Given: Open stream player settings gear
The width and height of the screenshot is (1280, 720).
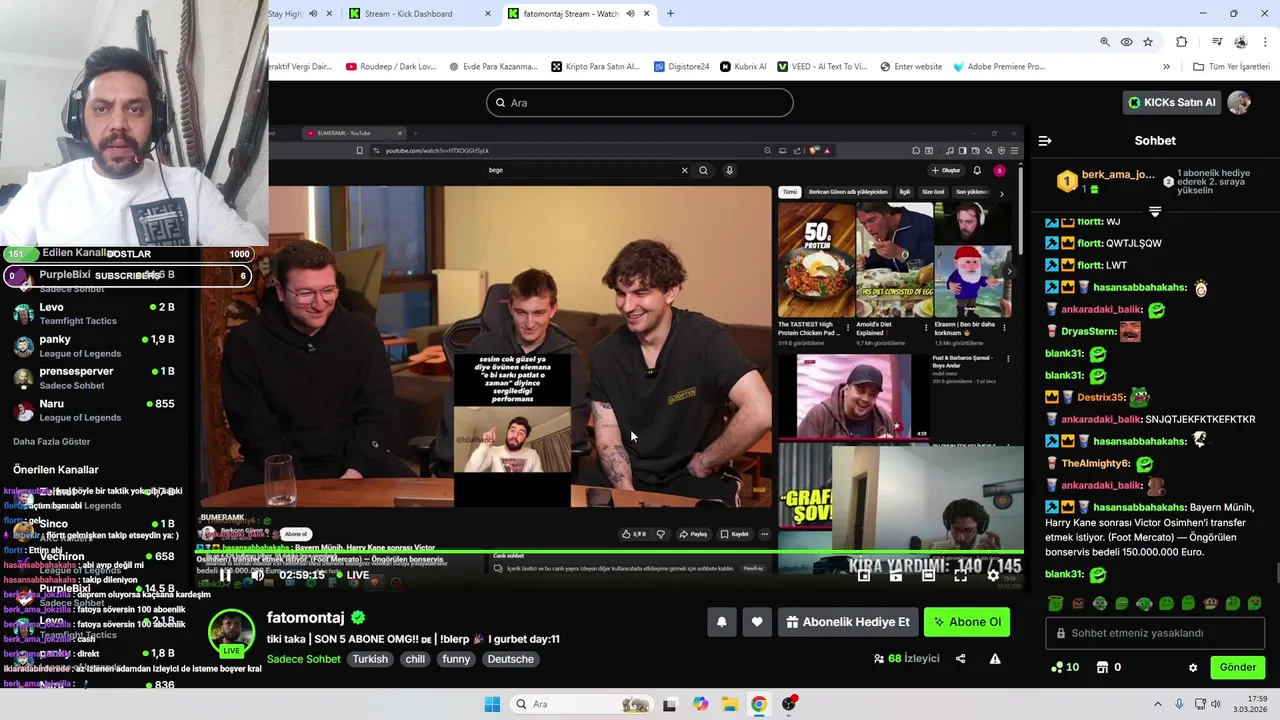Looking at the screenshot, I should (x=993, y=575).
